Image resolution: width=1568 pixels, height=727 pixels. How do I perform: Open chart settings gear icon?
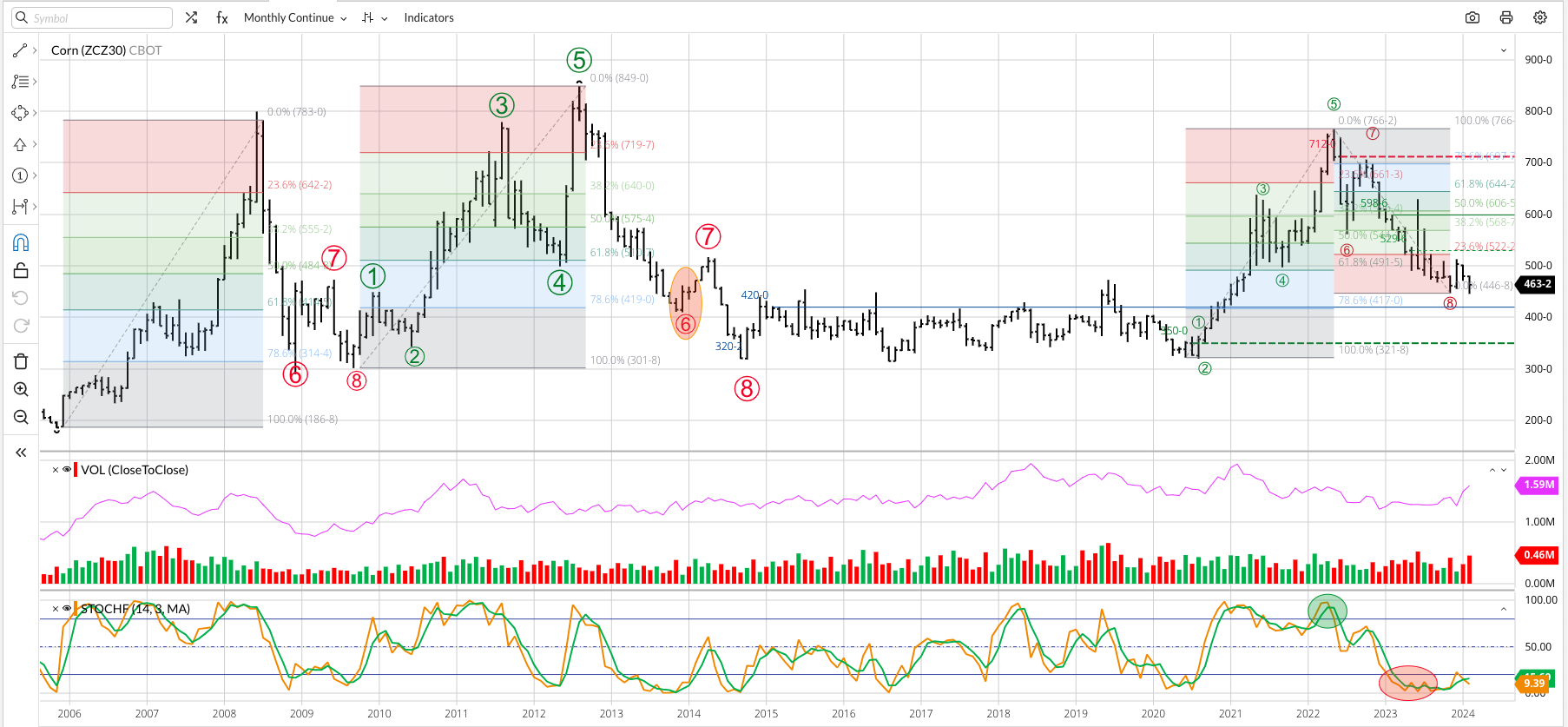coord(1540,17)
